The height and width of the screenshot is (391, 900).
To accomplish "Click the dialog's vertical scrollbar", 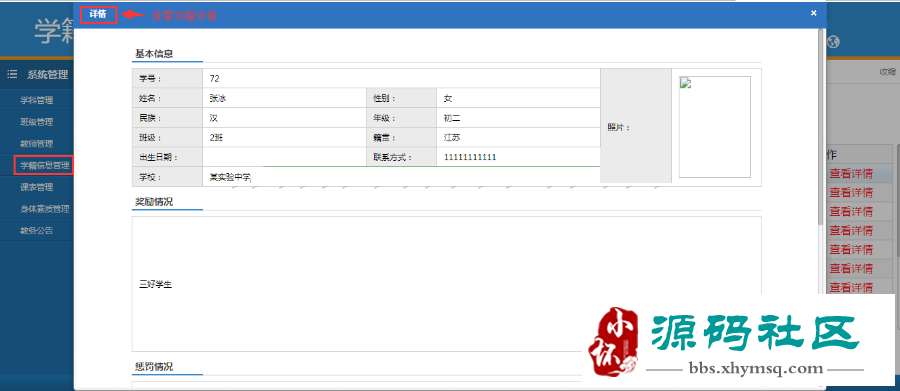I will click(821, 126).
